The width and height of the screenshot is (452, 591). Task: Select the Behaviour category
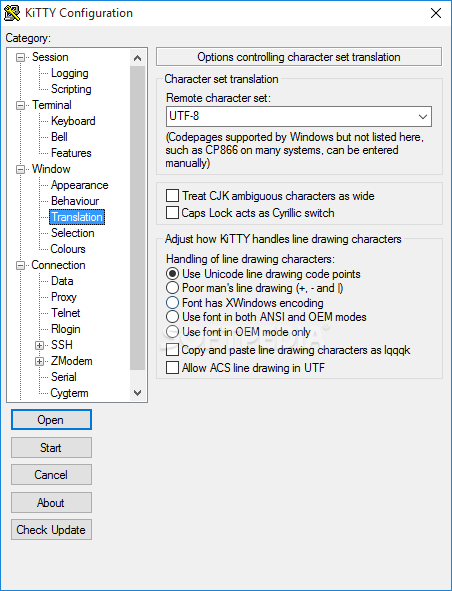point(75,201)
